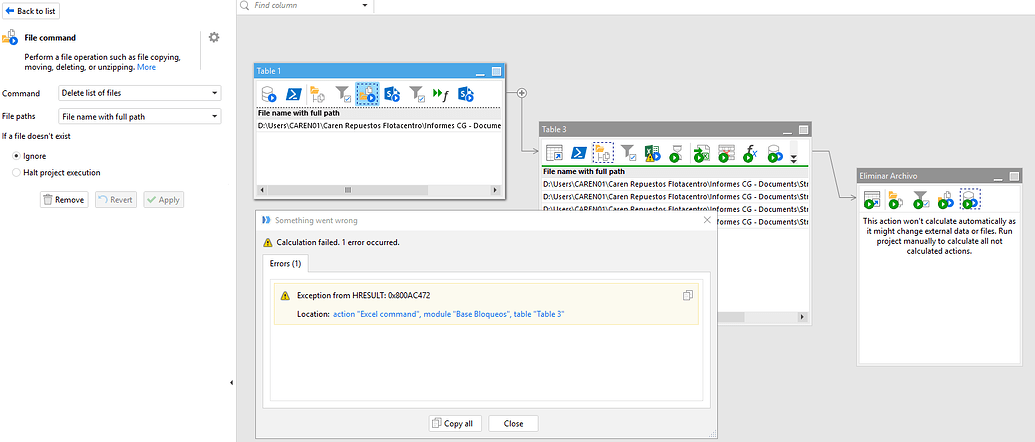Select Export to Excel action in Table 3
1035x442 pixels.
701,154
